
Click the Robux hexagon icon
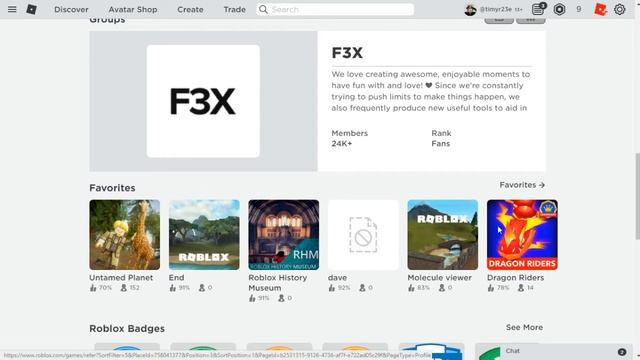coord(559,9)
